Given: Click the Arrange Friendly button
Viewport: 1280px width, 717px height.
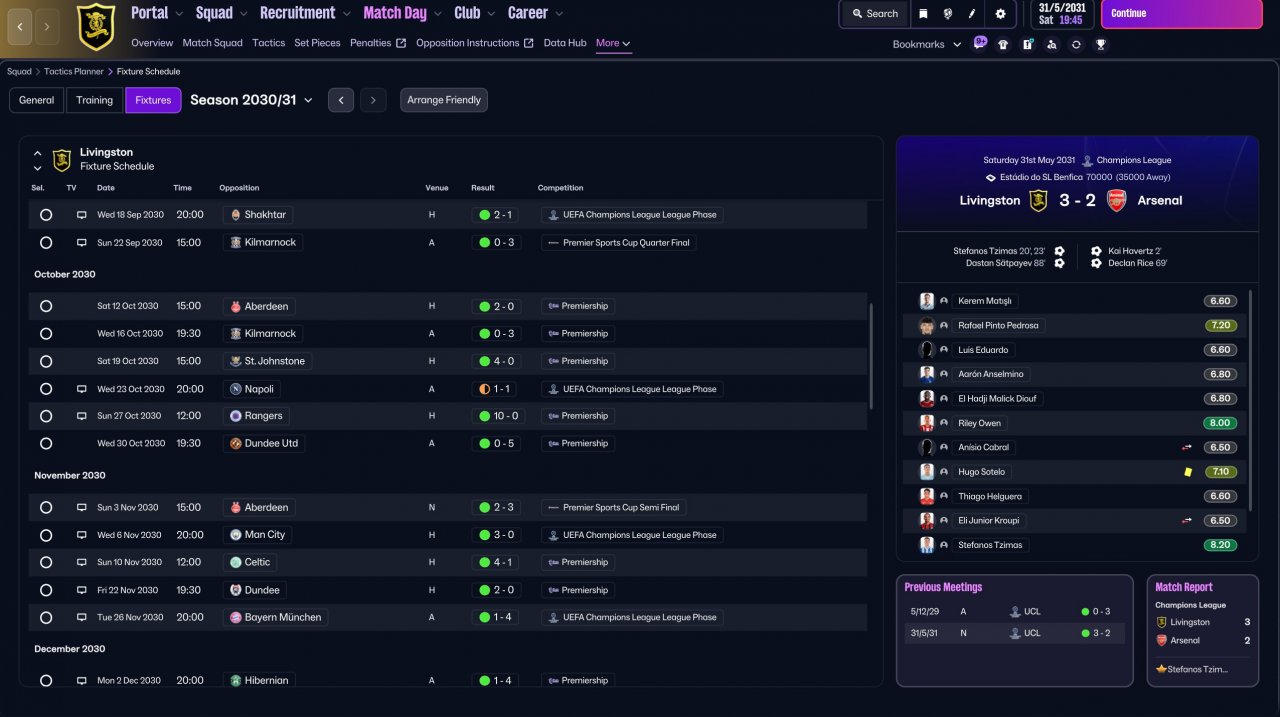Looking at the screenshot, I should (444, 100).
